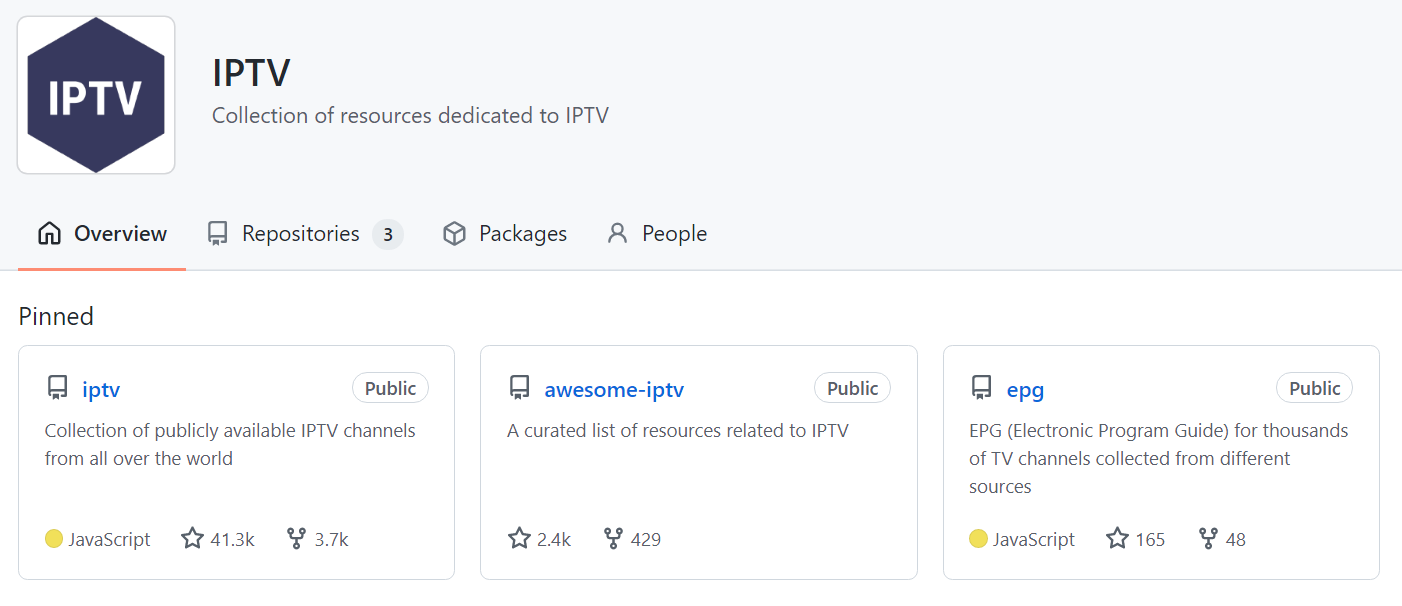Click the IPTV hexagon organization avatar

[96, 95]
